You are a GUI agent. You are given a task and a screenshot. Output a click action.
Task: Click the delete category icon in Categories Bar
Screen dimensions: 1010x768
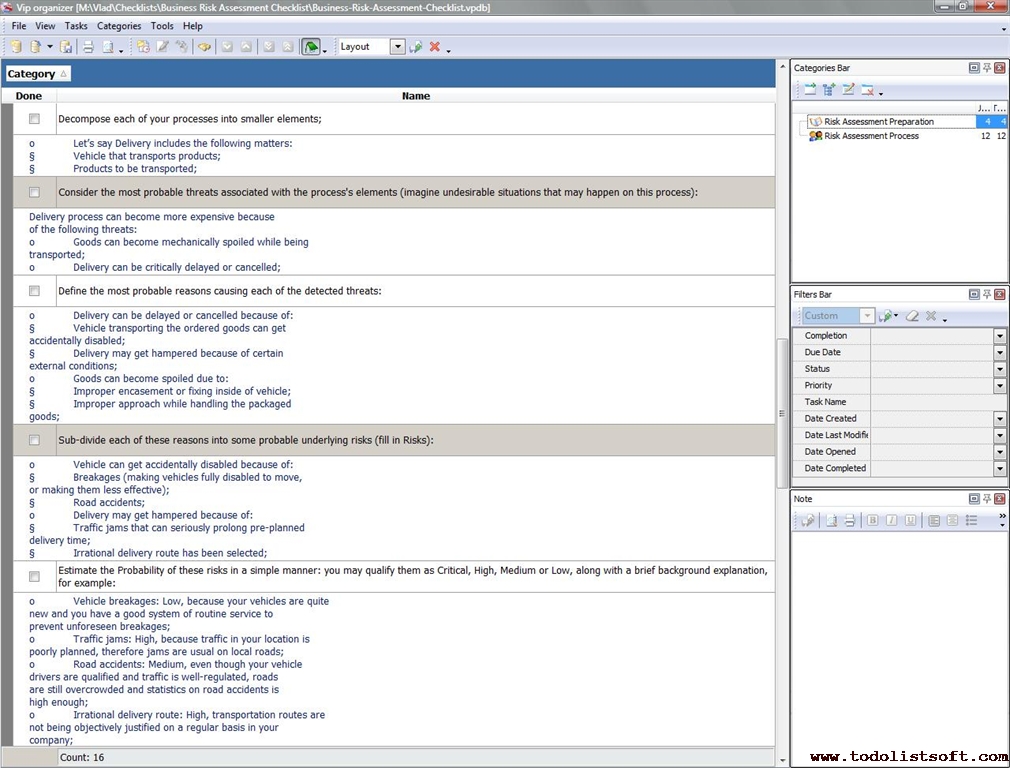867,90
